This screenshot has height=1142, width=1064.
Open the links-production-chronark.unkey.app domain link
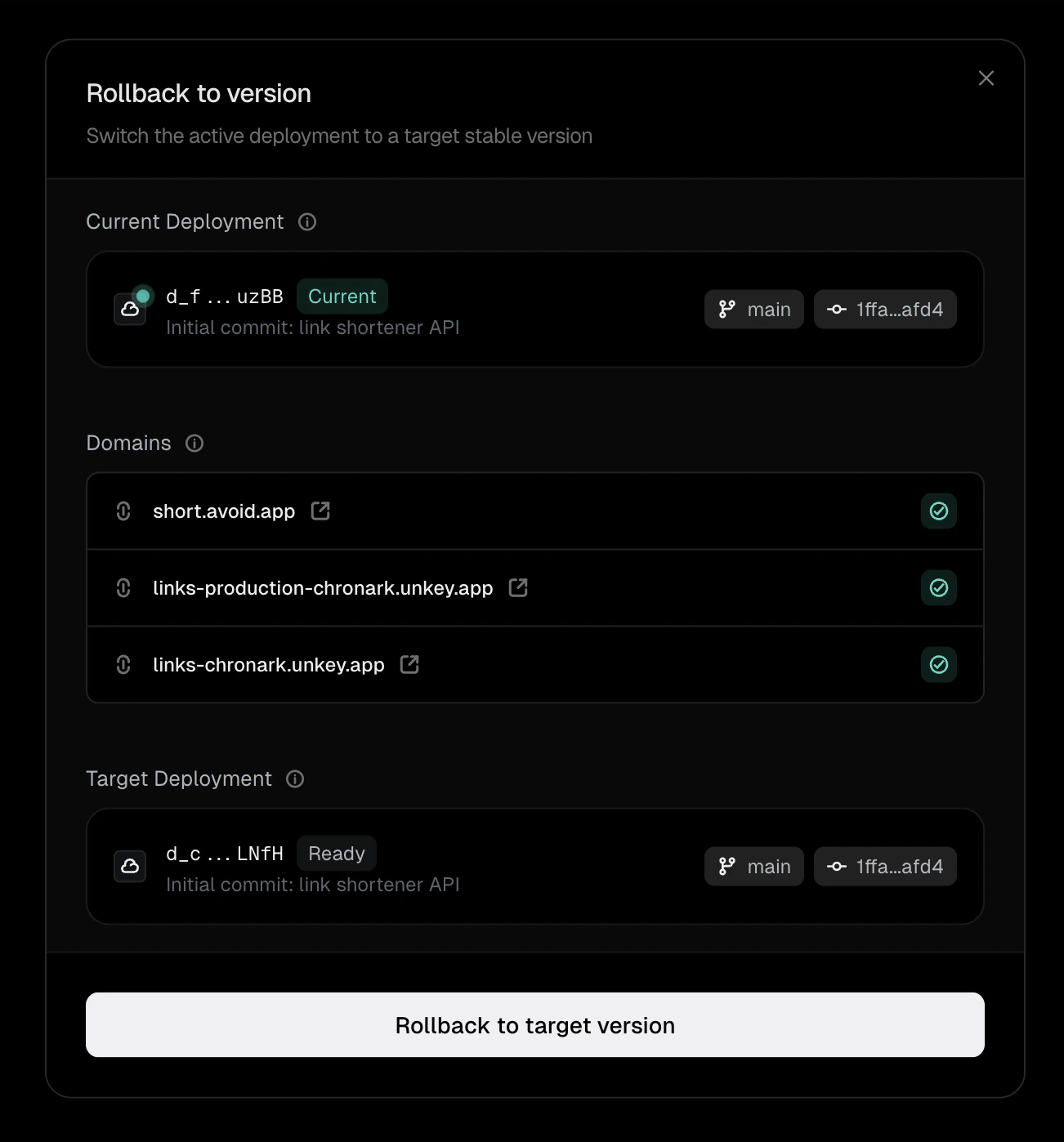tap(517, 587)
